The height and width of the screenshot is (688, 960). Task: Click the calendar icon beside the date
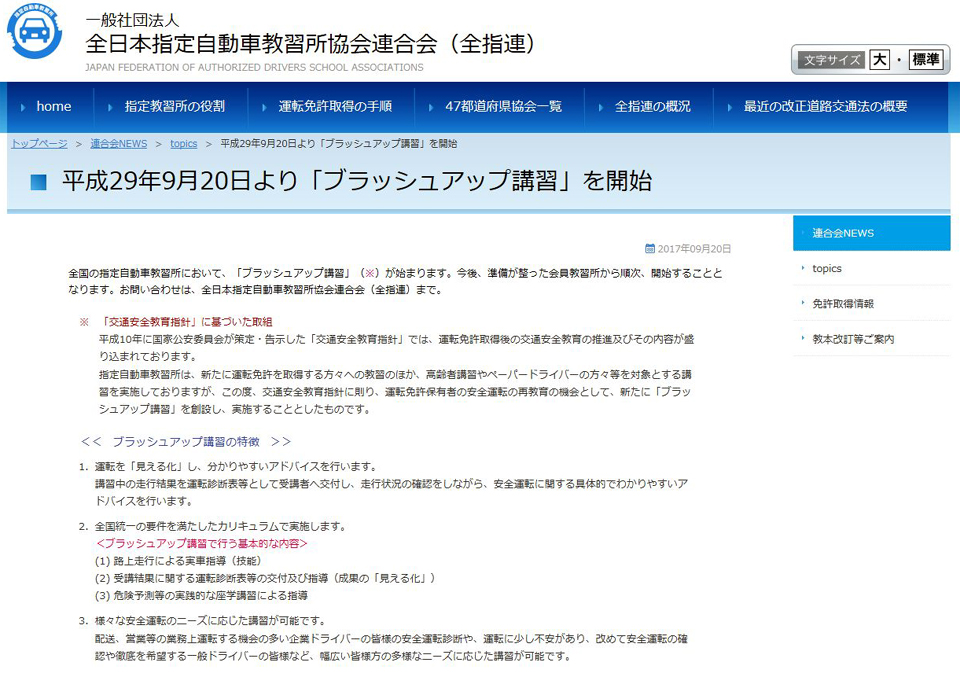point(650,249)
